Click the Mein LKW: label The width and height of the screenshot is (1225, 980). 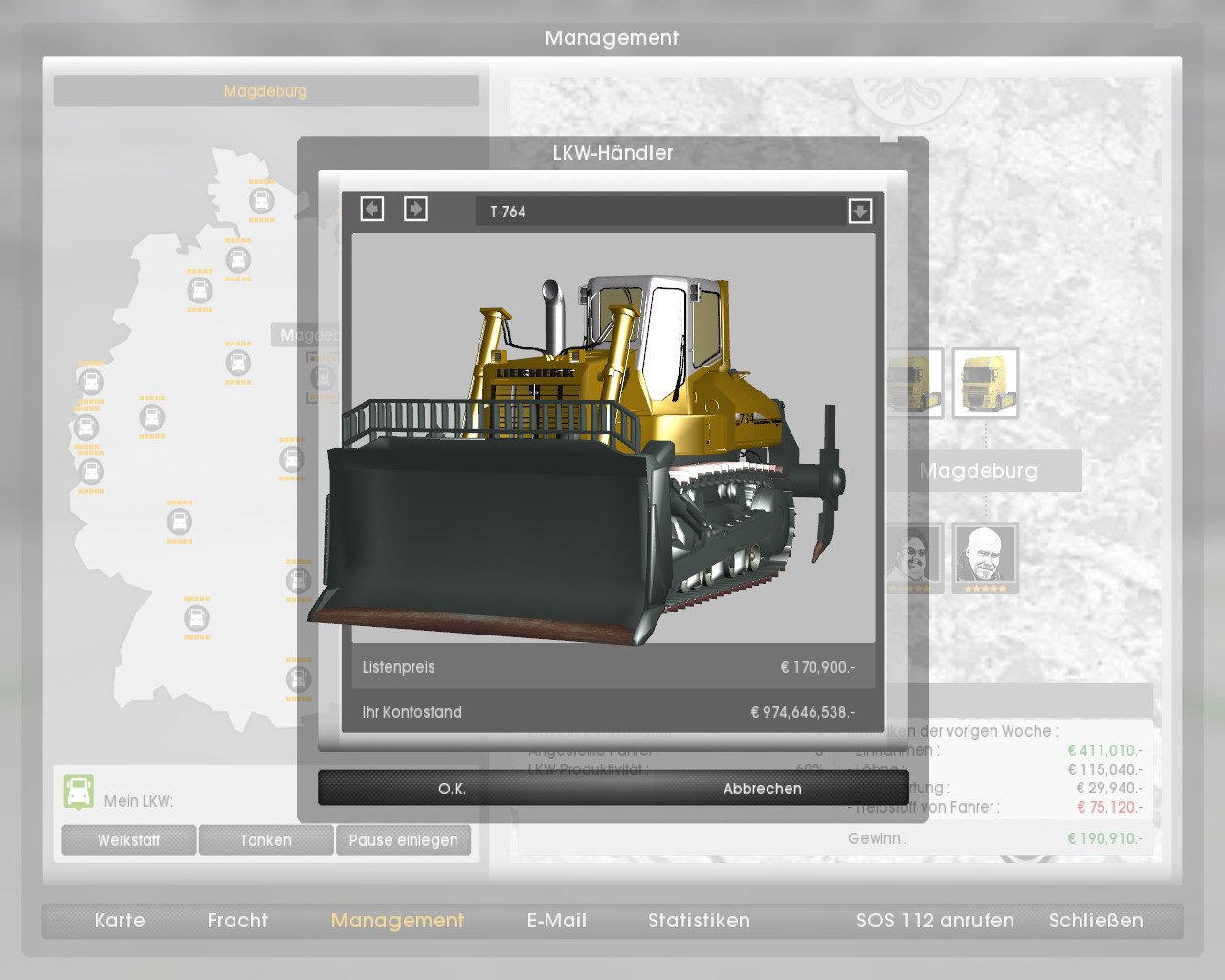138,801
